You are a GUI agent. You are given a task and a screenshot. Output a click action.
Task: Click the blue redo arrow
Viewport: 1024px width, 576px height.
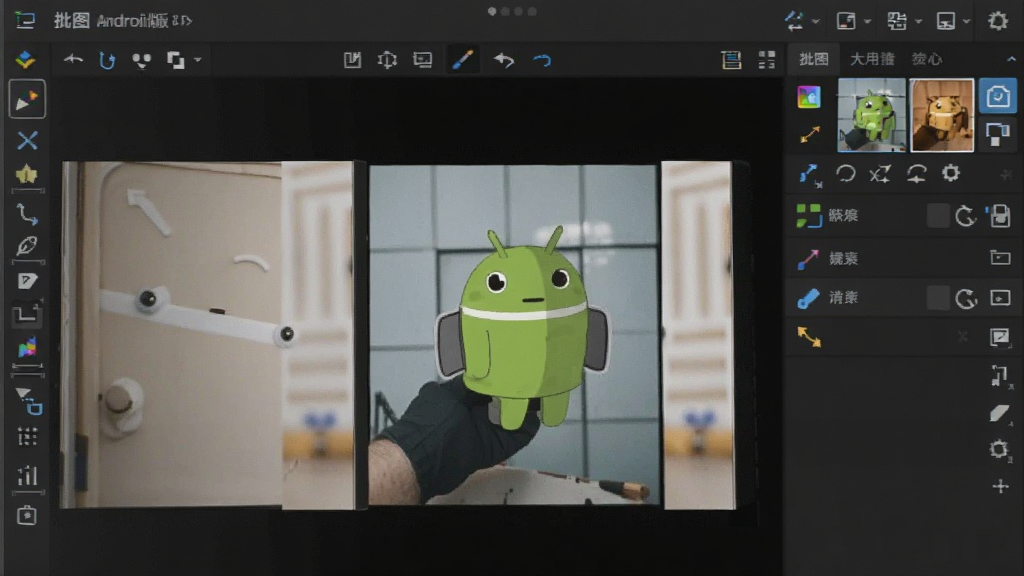[x=541, y=60]
